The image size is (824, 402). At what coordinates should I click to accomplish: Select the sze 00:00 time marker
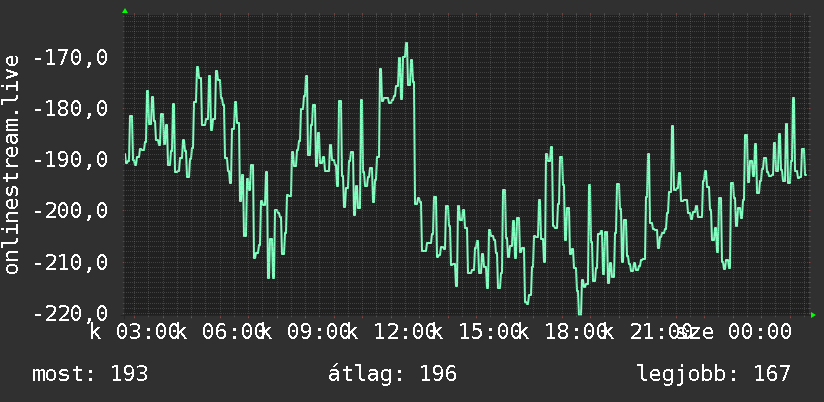(734, 332)
